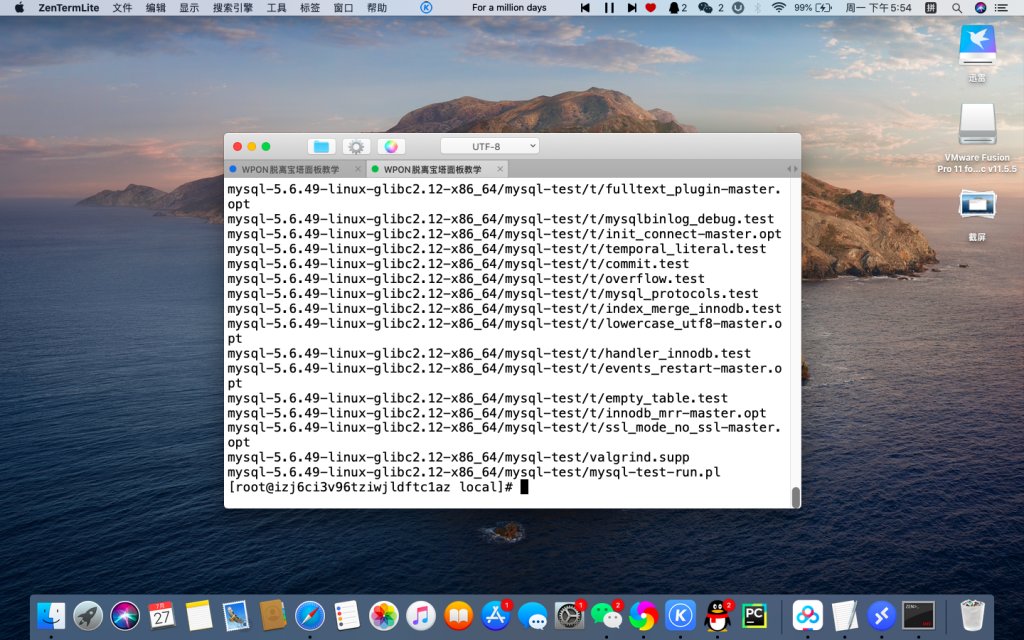This screenshot has height=640, width=1024.
Task: Open Reminders from the Dock
Action: tap(347, 615)
